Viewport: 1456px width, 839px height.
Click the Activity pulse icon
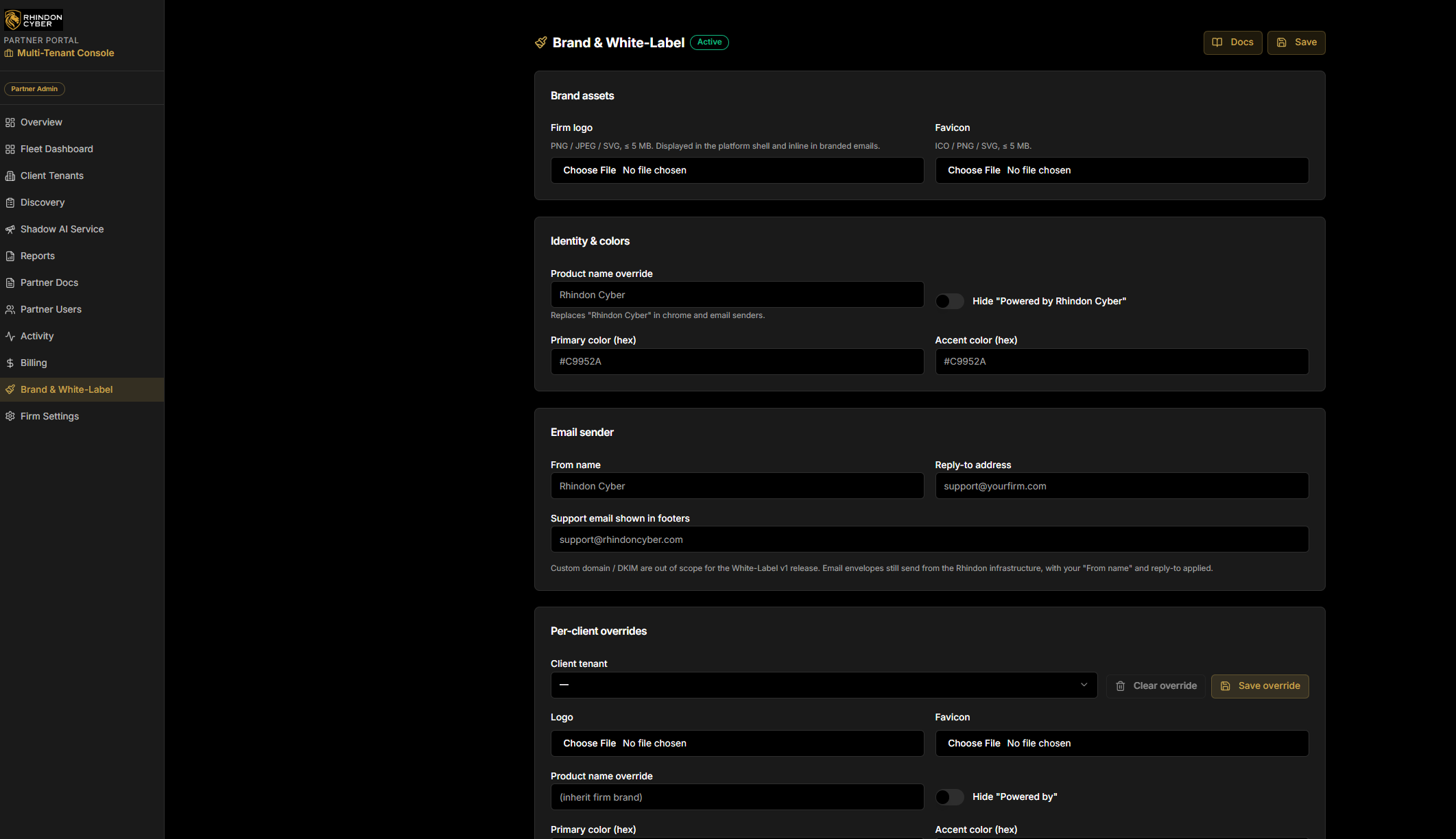(x=10, y=337)
